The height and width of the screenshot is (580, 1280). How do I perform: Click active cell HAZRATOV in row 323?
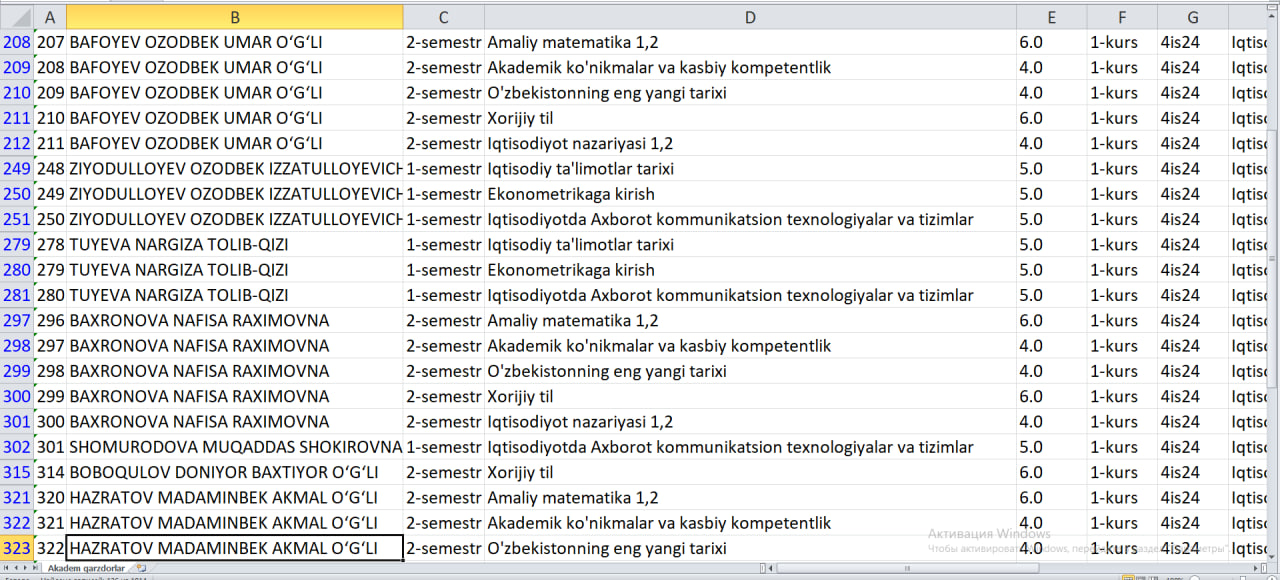235,548
